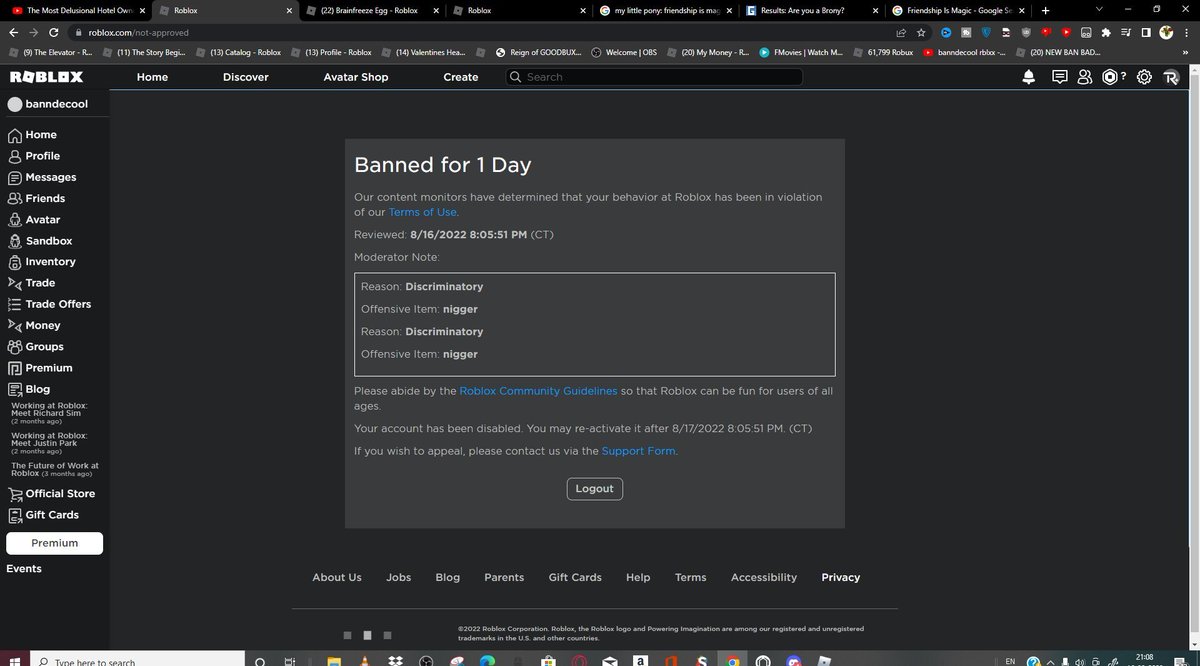Open the Chrome profile avatar
Screen dimensions: 1200x666
pos(1166,32)
